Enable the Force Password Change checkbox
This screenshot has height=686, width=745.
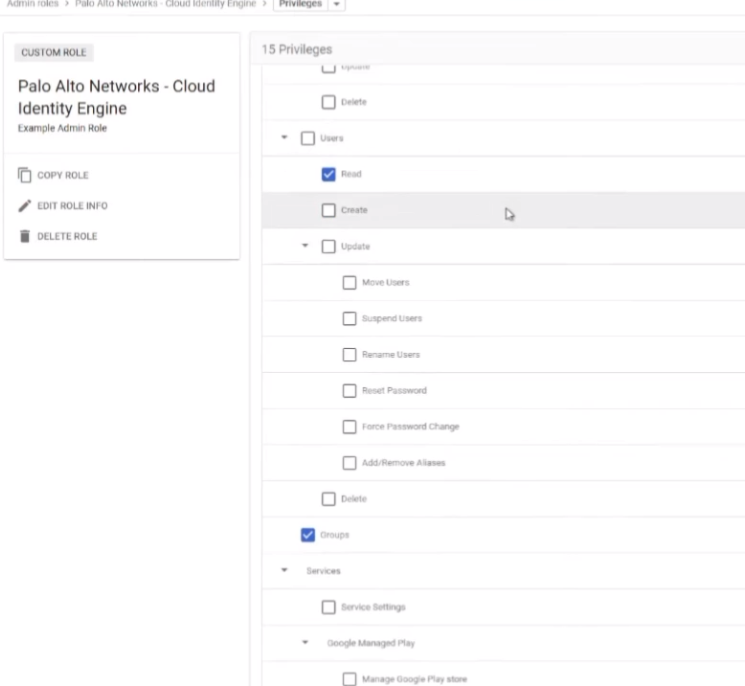coord(349,427)
